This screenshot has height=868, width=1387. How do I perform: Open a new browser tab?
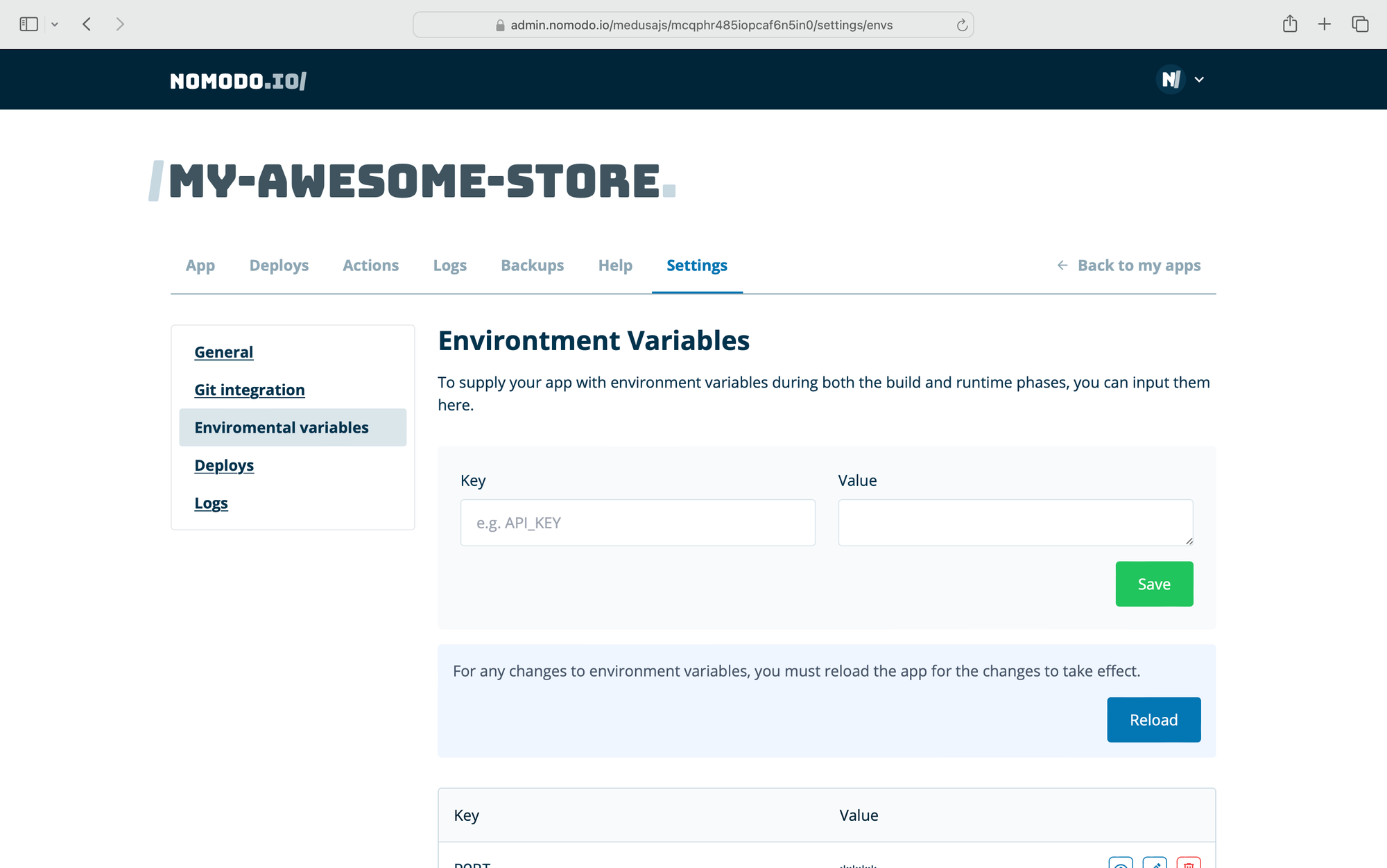coord(1325,24)
